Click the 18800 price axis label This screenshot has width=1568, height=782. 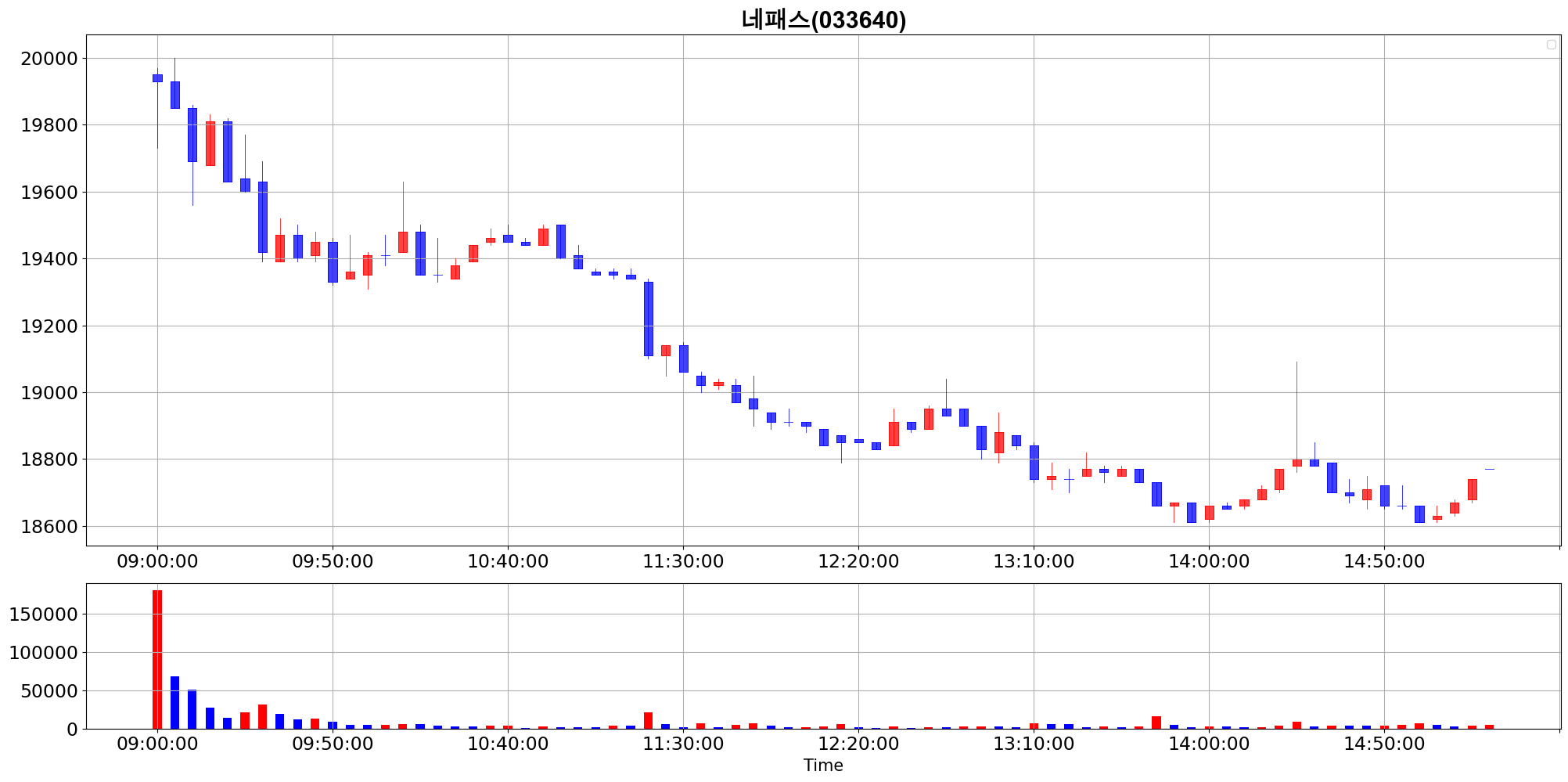tap(49, 459)
